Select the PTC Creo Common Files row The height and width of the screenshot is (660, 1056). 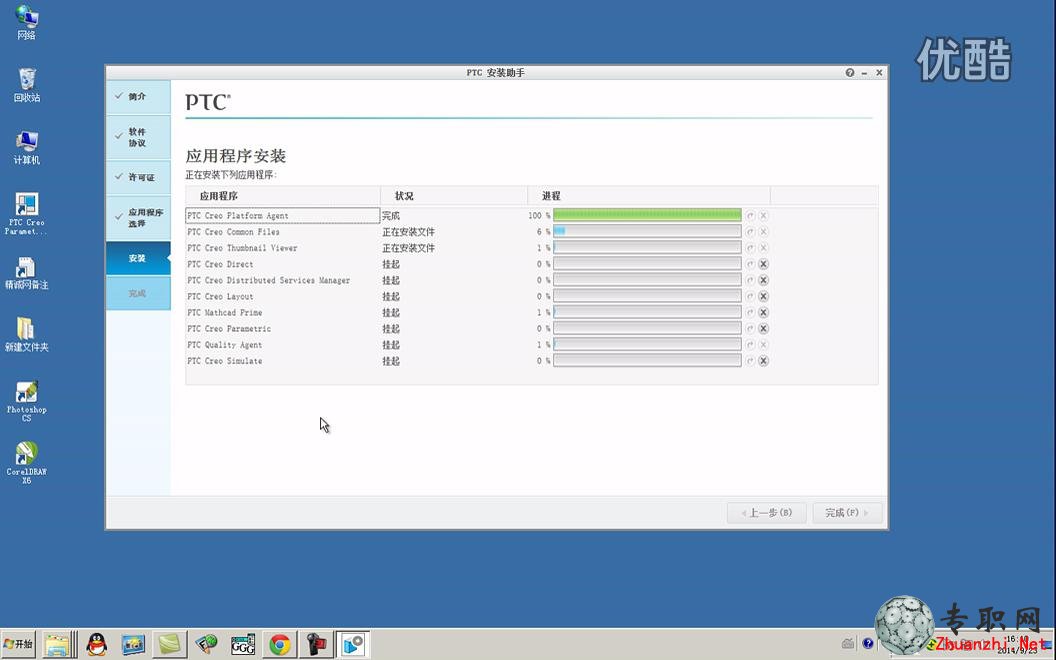tap(234, 232)
